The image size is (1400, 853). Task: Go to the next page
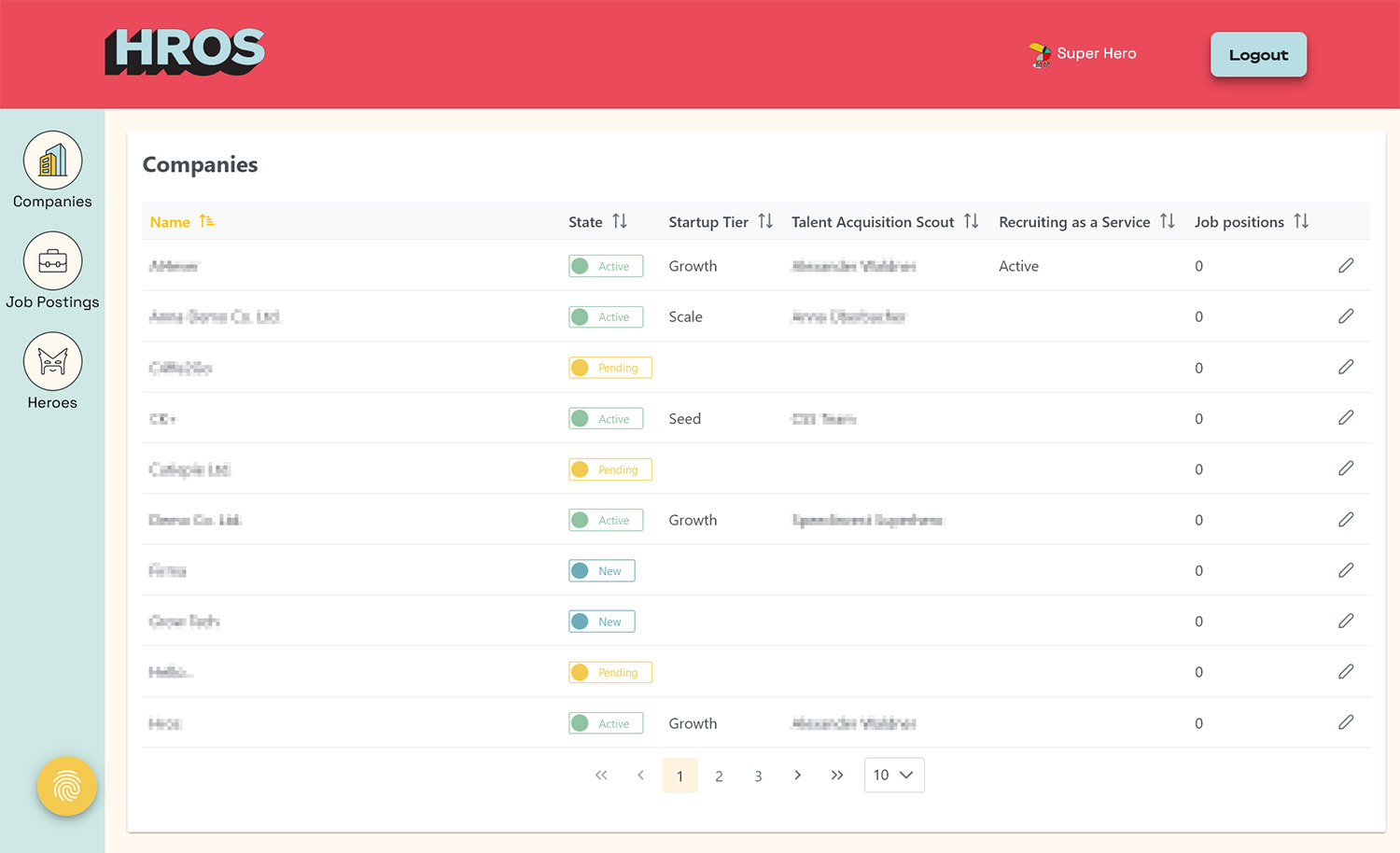[x=797, y=776]
